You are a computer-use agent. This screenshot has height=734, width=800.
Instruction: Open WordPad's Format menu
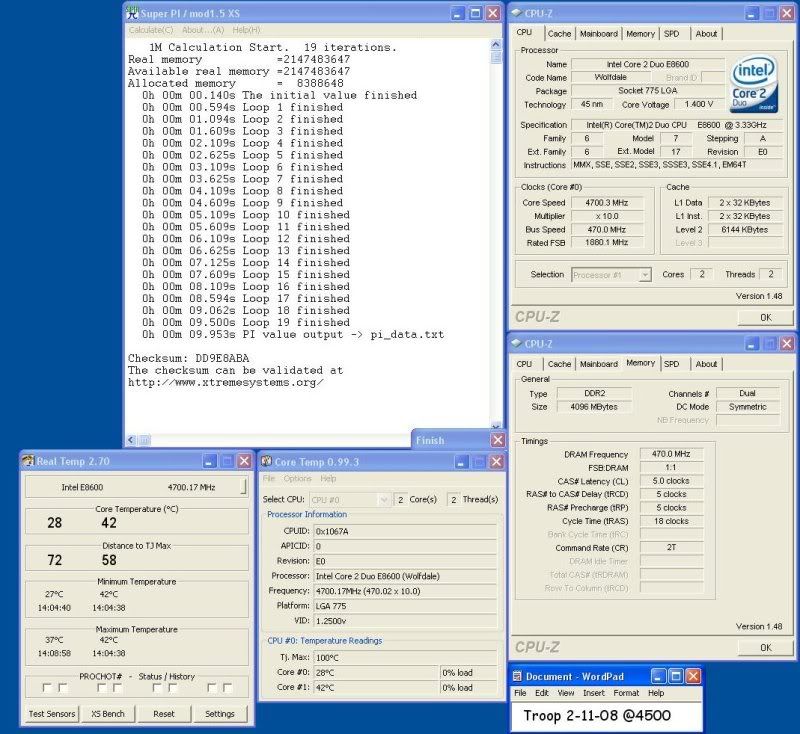[626, 693]
